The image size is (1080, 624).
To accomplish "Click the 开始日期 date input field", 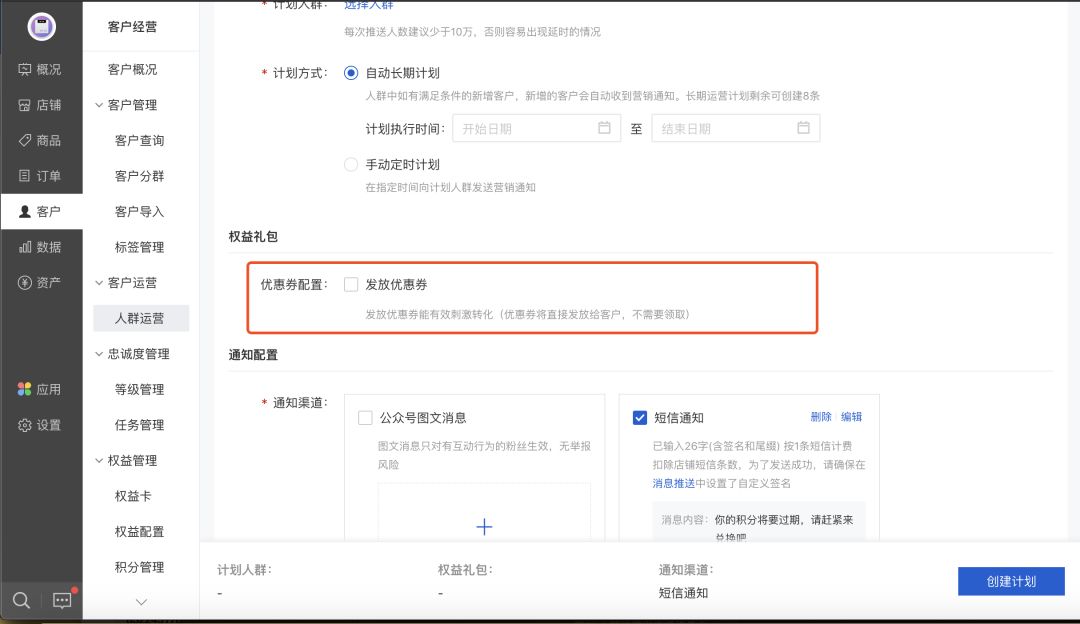I will (x=536, y=128).
